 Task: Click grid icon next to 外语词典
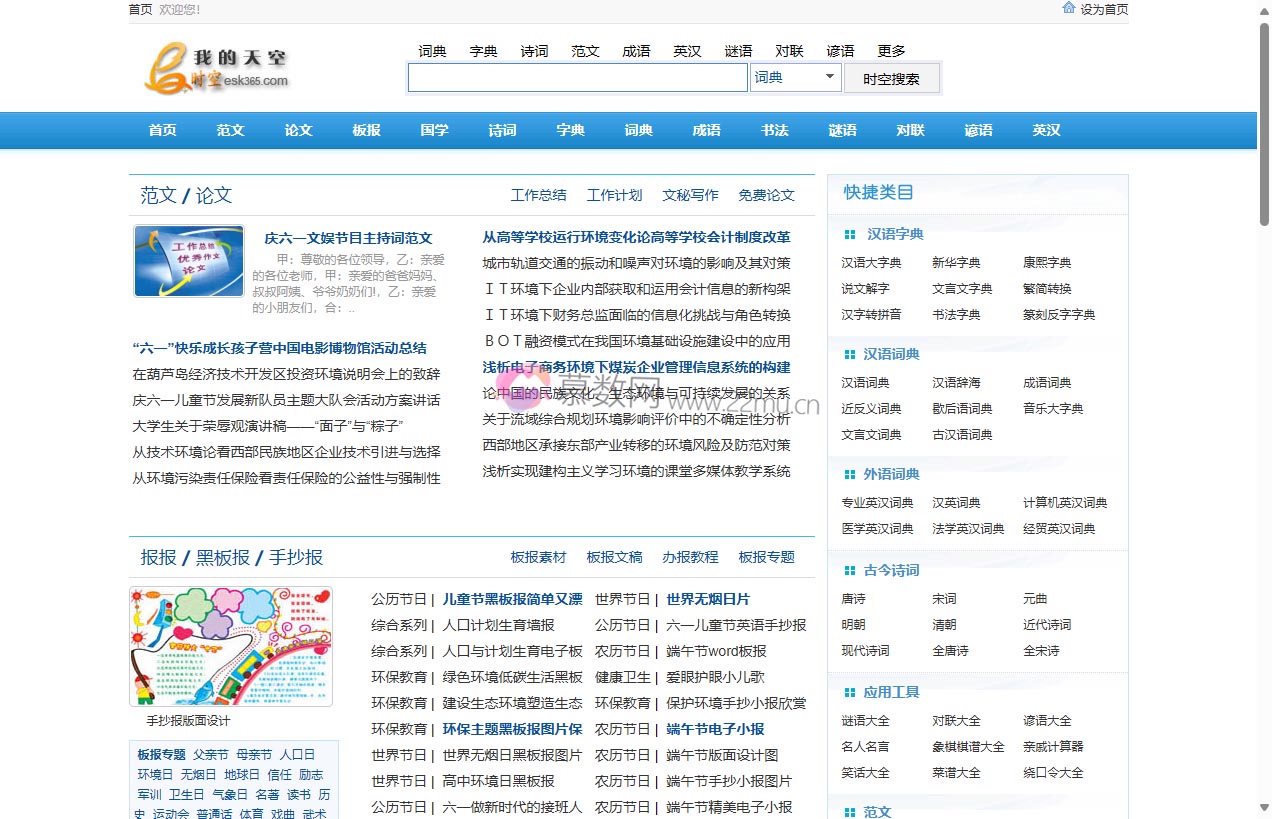click(x=850, y=475)
